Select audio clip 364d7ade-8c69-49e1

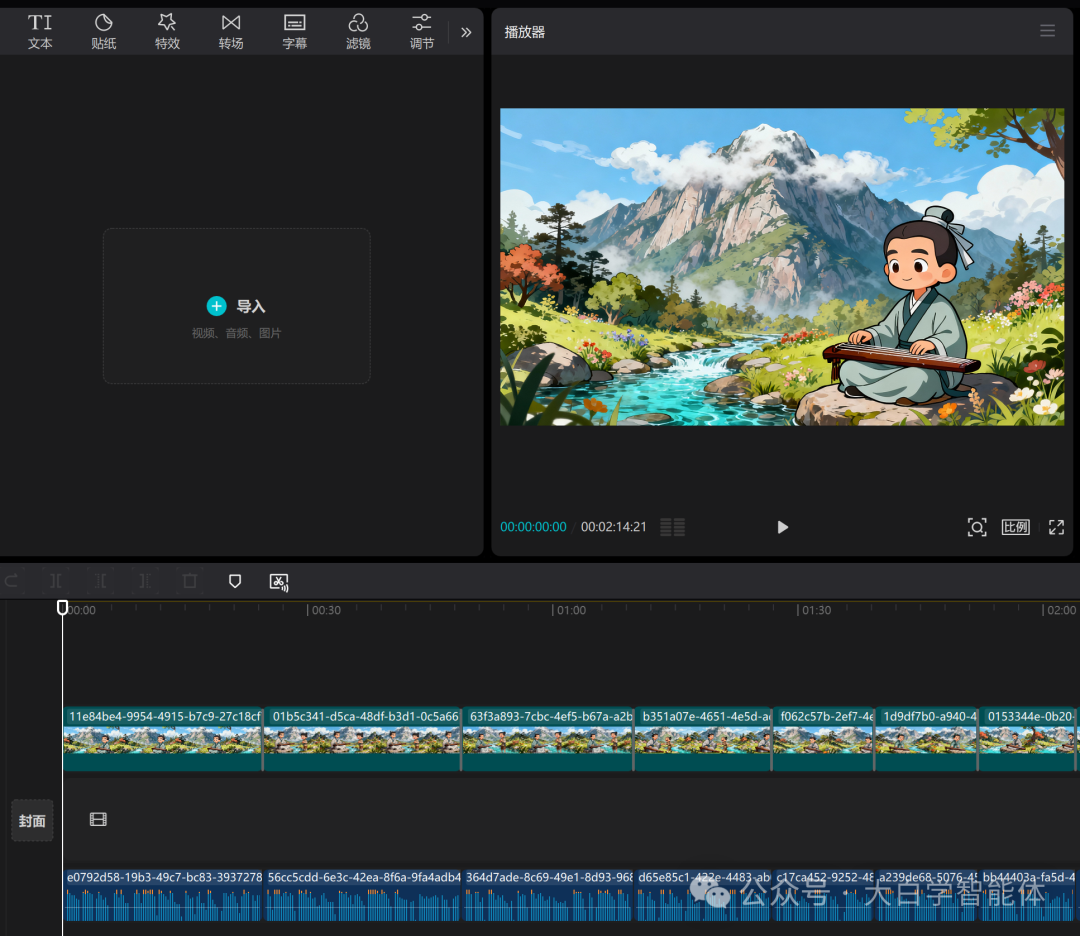548,895
